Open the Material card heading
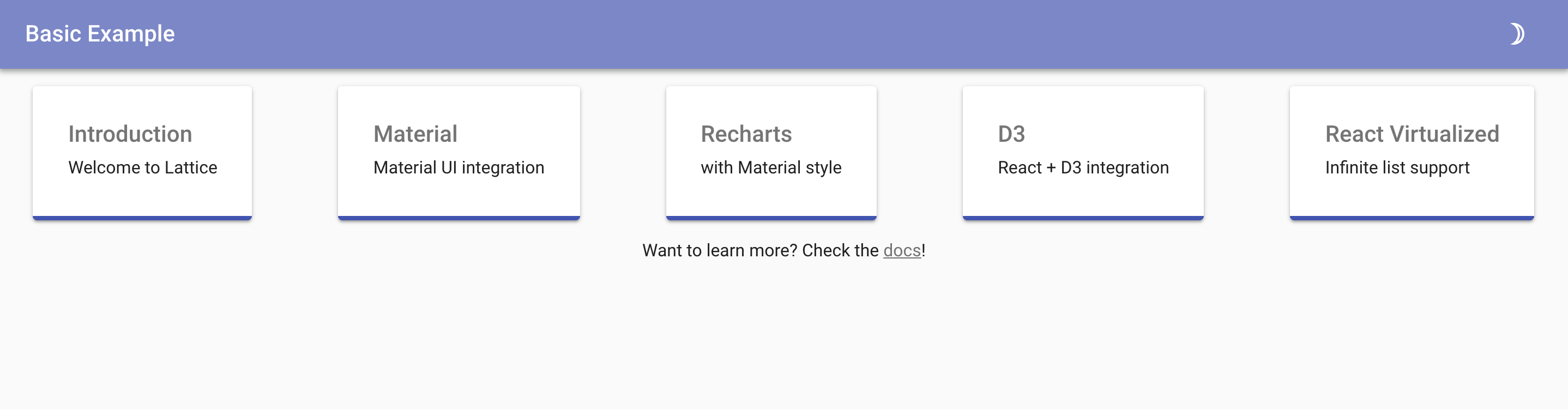The height and width of the screenshot is (409, 1568). tap(415, 134)
